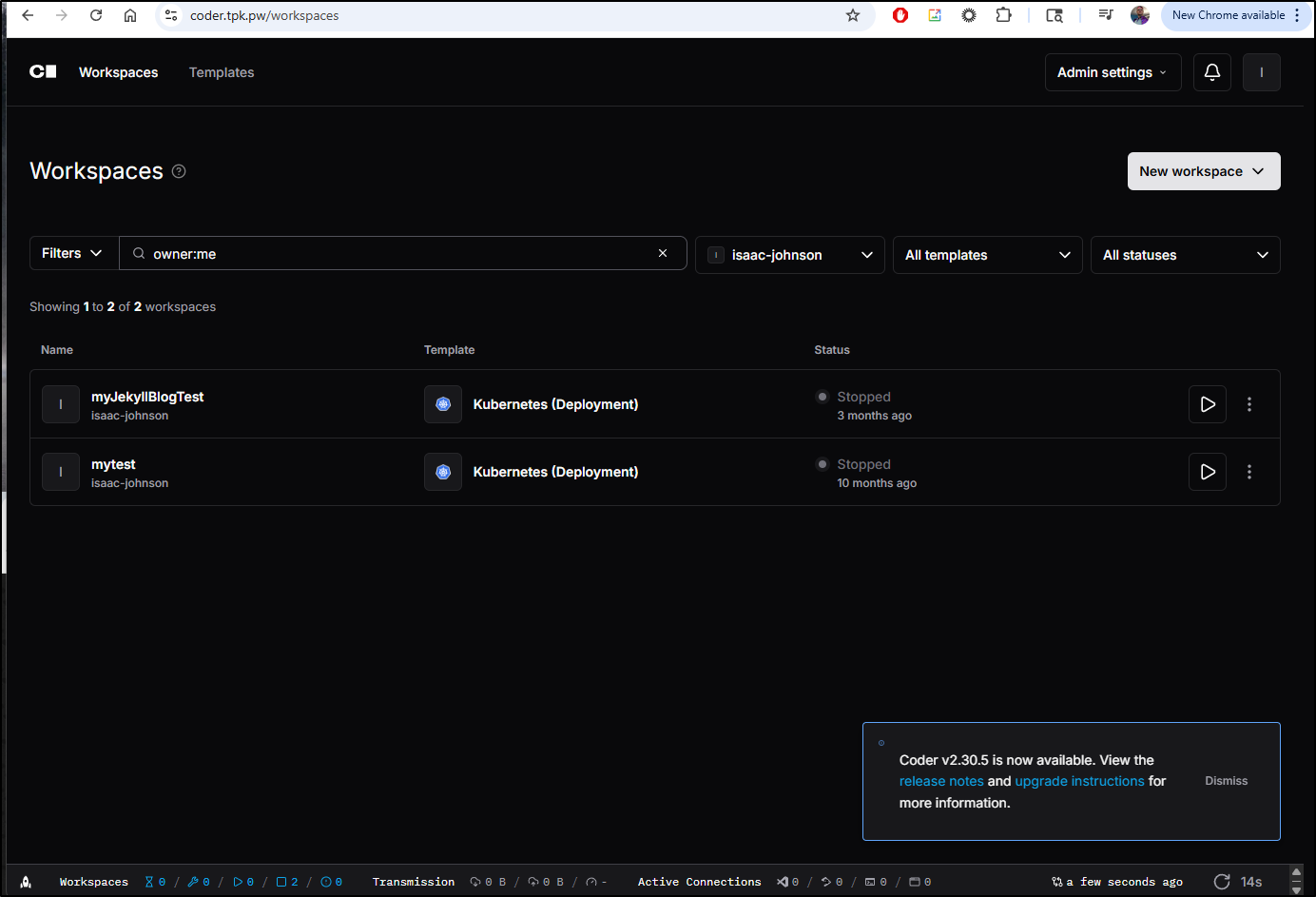The image size is (1316, 897).
Task: Open the user avatar menu
Action: (1261, 72)
